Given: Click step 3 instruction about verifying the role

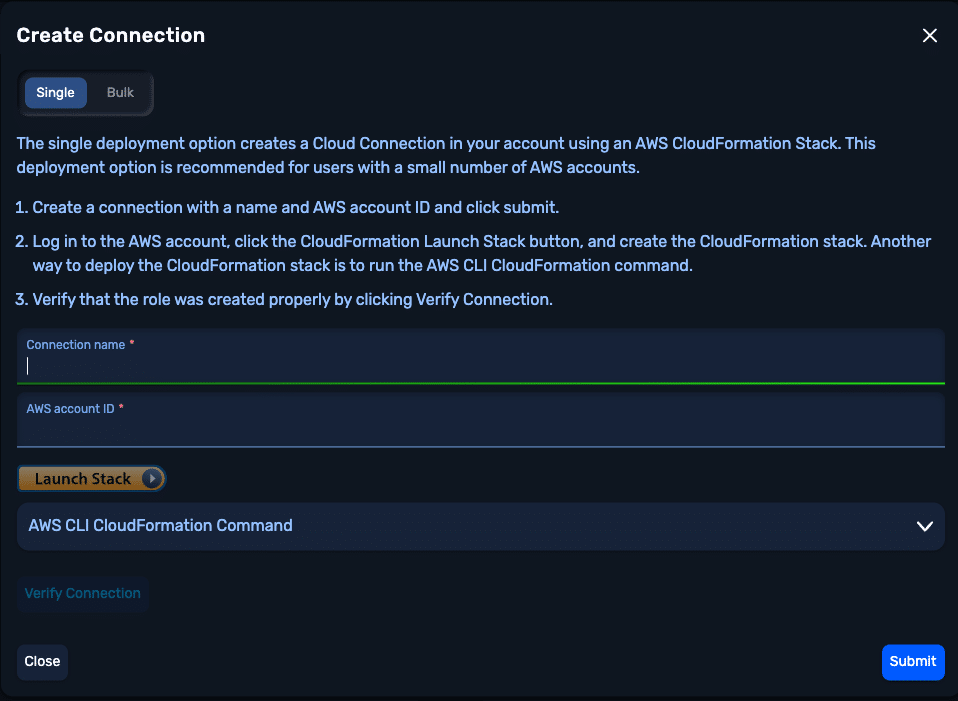Looking at the screenshot, I should click(x=284, y=299).
